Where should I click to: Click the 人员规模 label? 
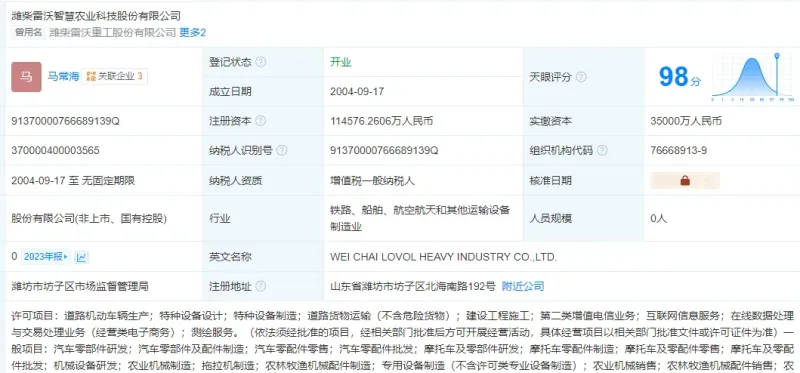(x=551, y=218)
